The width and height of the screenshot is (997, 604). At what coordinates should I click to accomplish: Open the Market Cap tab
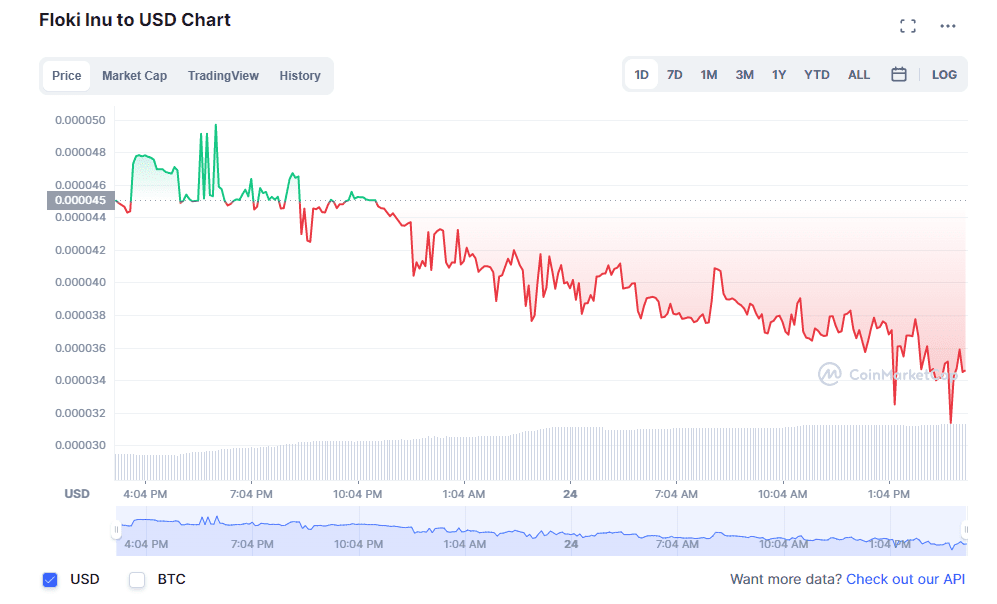coord(134,75)
